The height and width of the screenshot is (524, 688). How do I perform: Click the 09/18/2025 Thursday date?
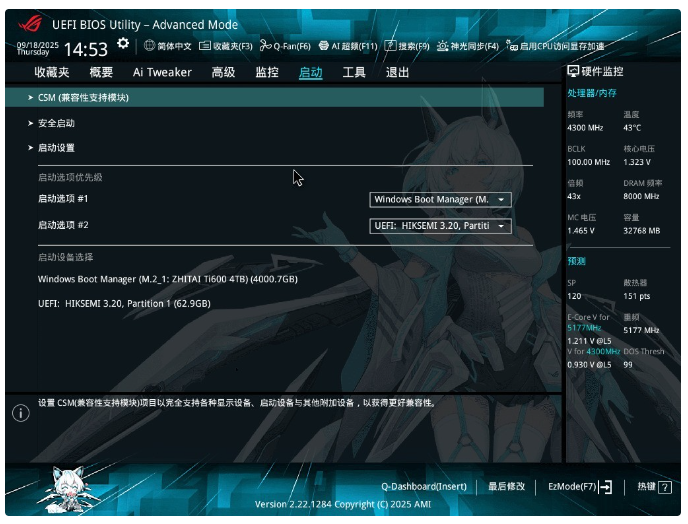tap(37, 48)
